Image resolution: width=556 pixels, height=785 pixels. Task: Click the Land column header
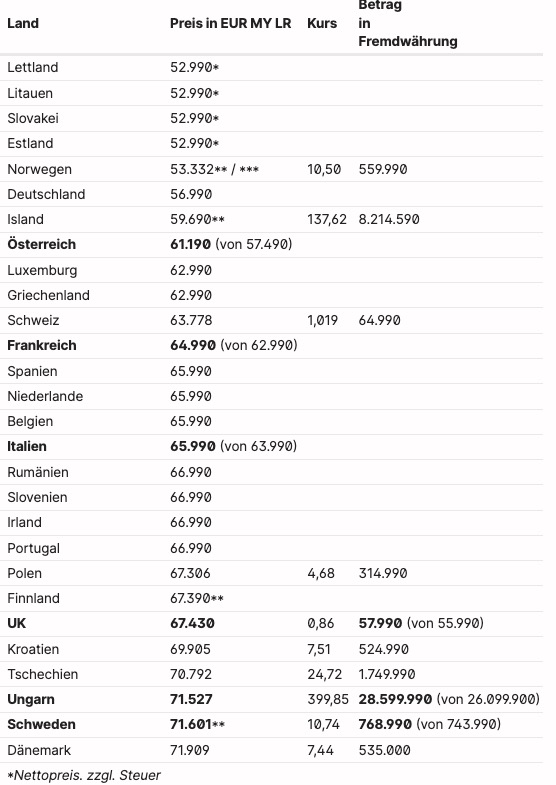(x=23, y=23)
